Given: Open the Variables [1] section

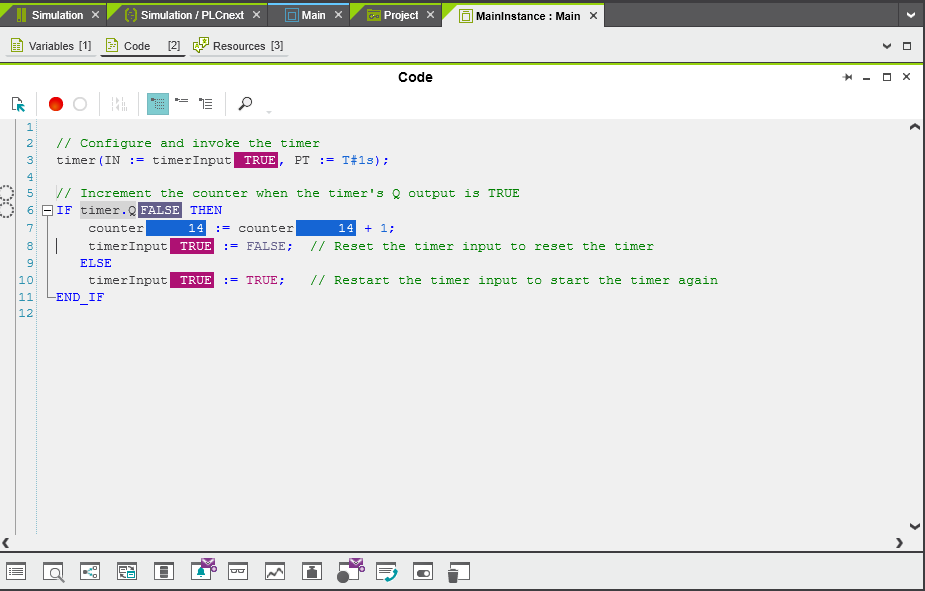Looking at the screenshot, I should click(x=51, y=46).
